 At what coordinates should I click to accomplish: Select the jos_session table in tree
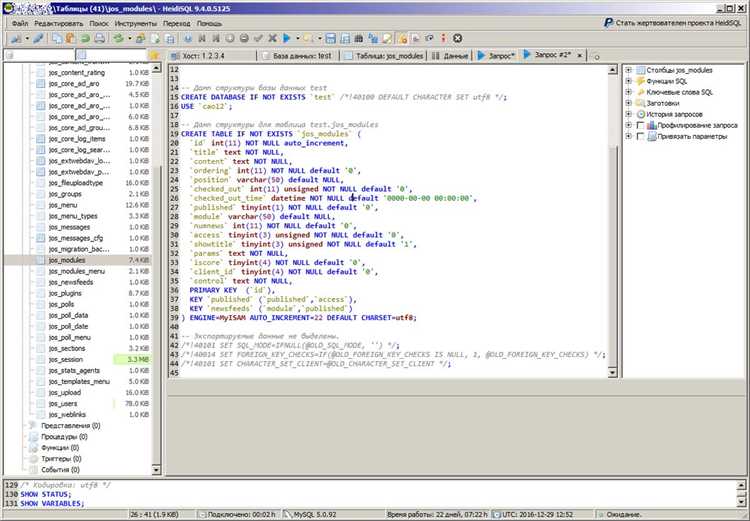coord(66,360)
